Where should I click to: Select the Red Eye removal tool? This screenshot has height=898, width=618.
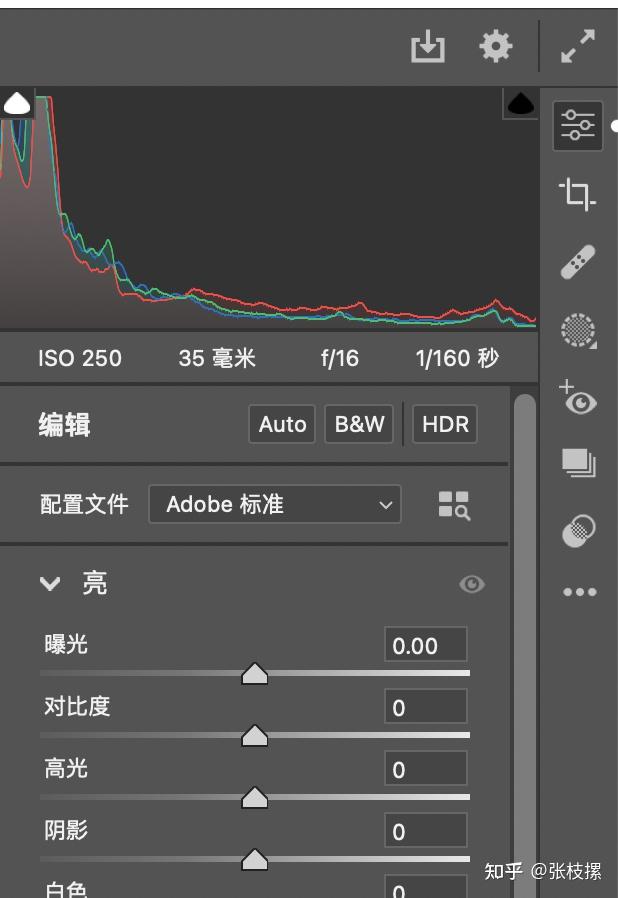580,400
